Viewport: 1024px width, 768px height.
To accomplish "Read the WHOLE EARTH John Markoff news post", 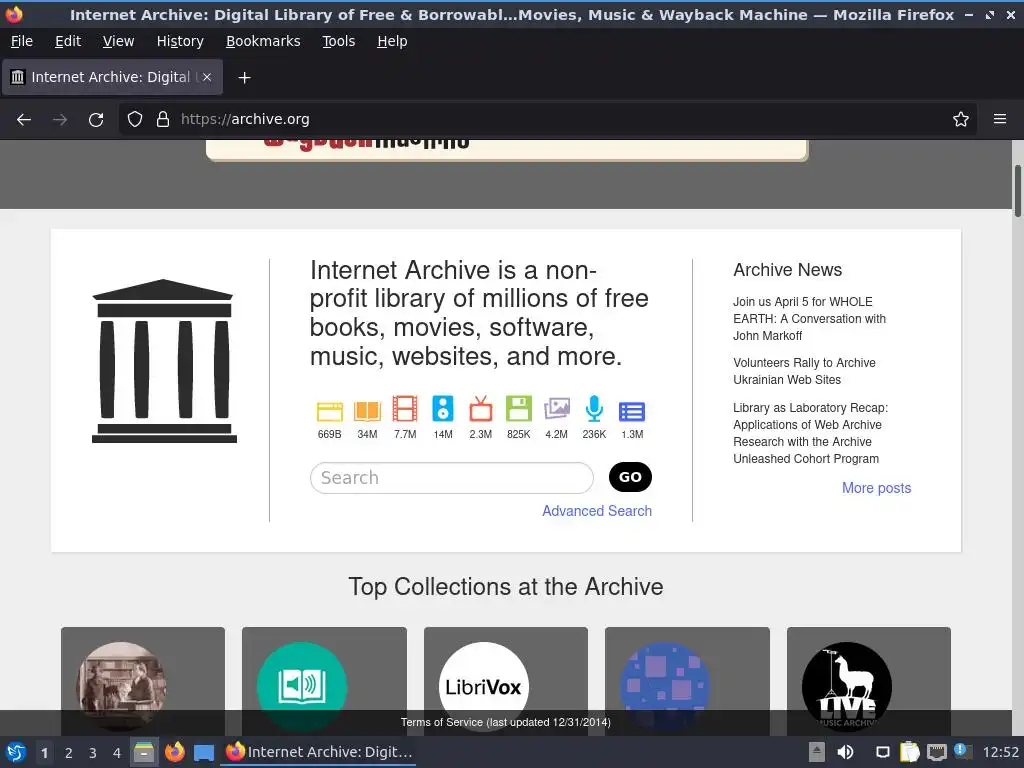I will (x=809, y=319).
